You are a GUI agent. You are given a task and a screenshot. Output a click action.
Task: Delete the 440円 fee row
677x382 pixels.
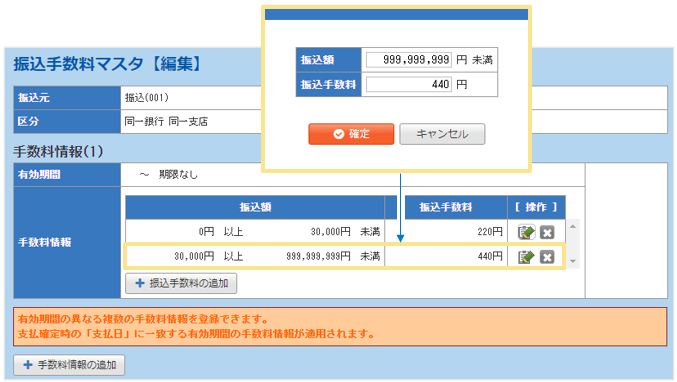pyautogui.click(x=547, y=257)
